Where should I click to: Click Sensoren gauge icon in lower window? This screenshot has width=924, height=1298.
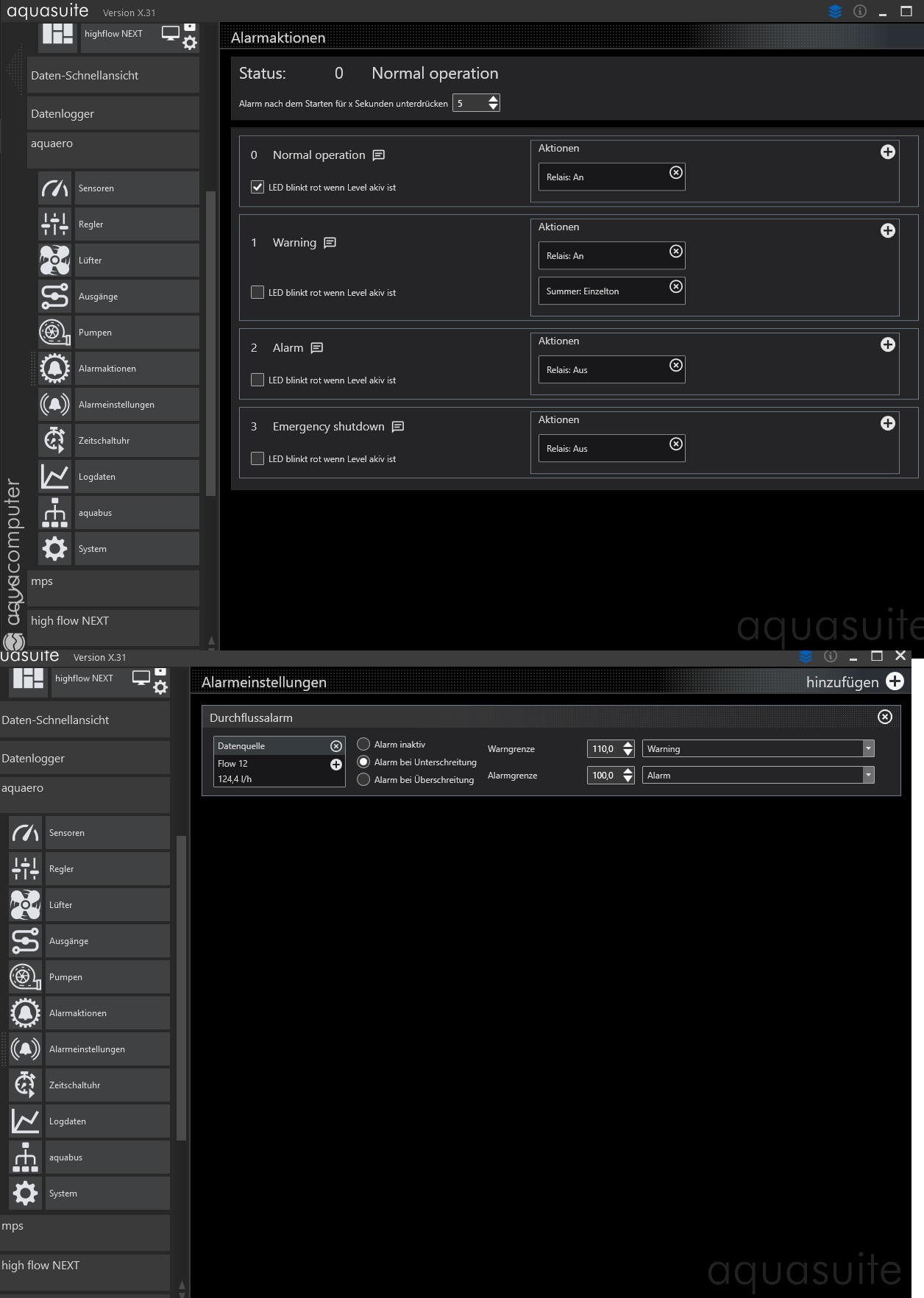pos(25,833)
